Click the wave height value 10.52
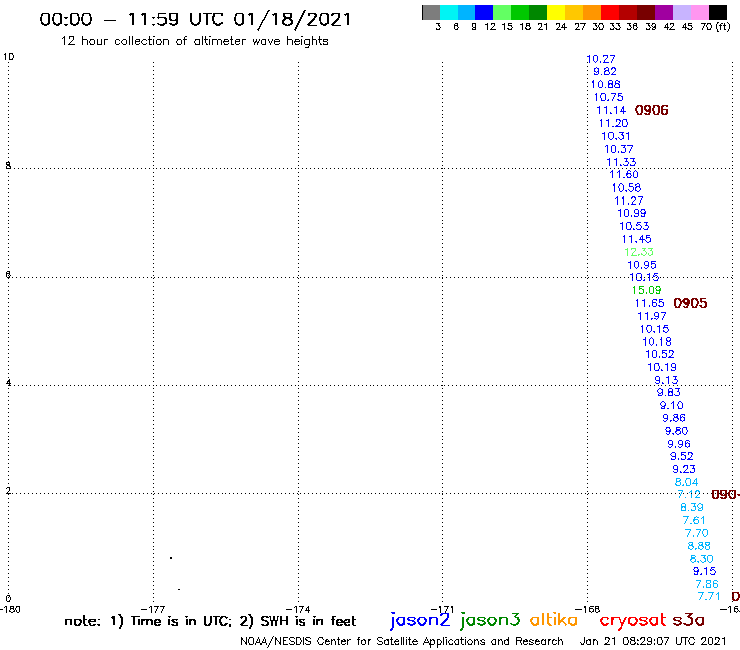740x650 pixels. (660, 355)
